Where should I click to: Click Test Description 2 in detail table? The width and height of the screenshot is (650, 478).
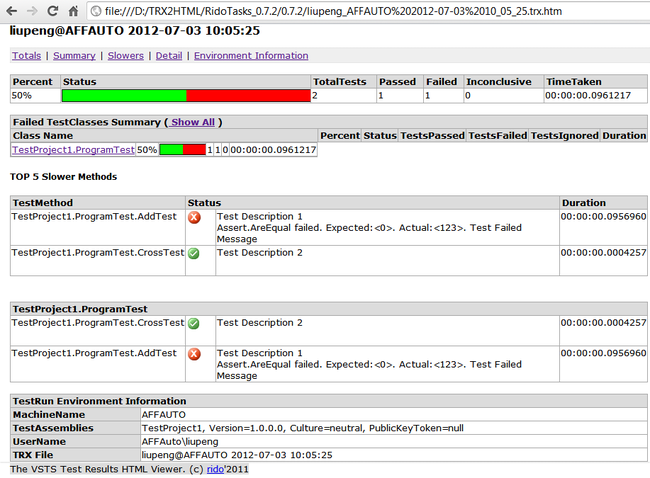(260, 323)
